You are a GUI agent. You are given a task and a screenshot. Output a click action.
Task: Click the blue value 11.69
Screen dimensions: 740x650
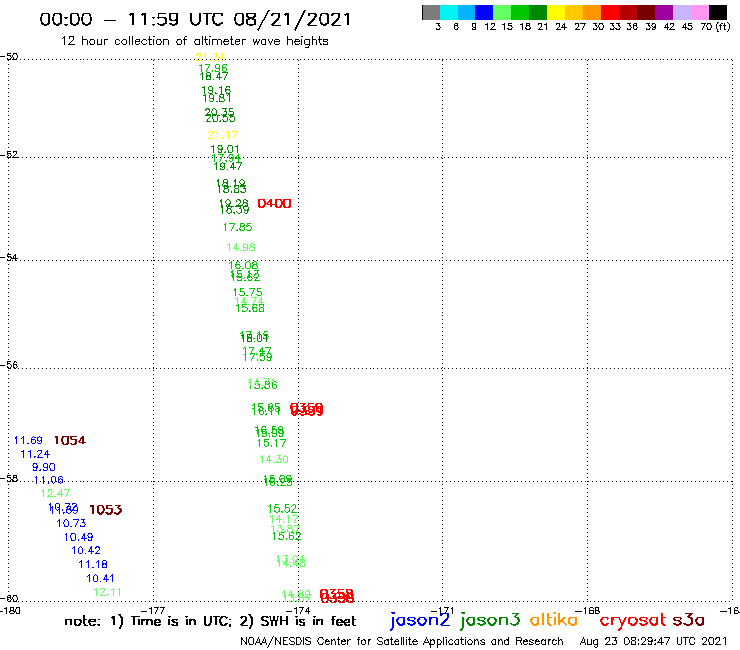pyautogui.click(x=28, y=441)
